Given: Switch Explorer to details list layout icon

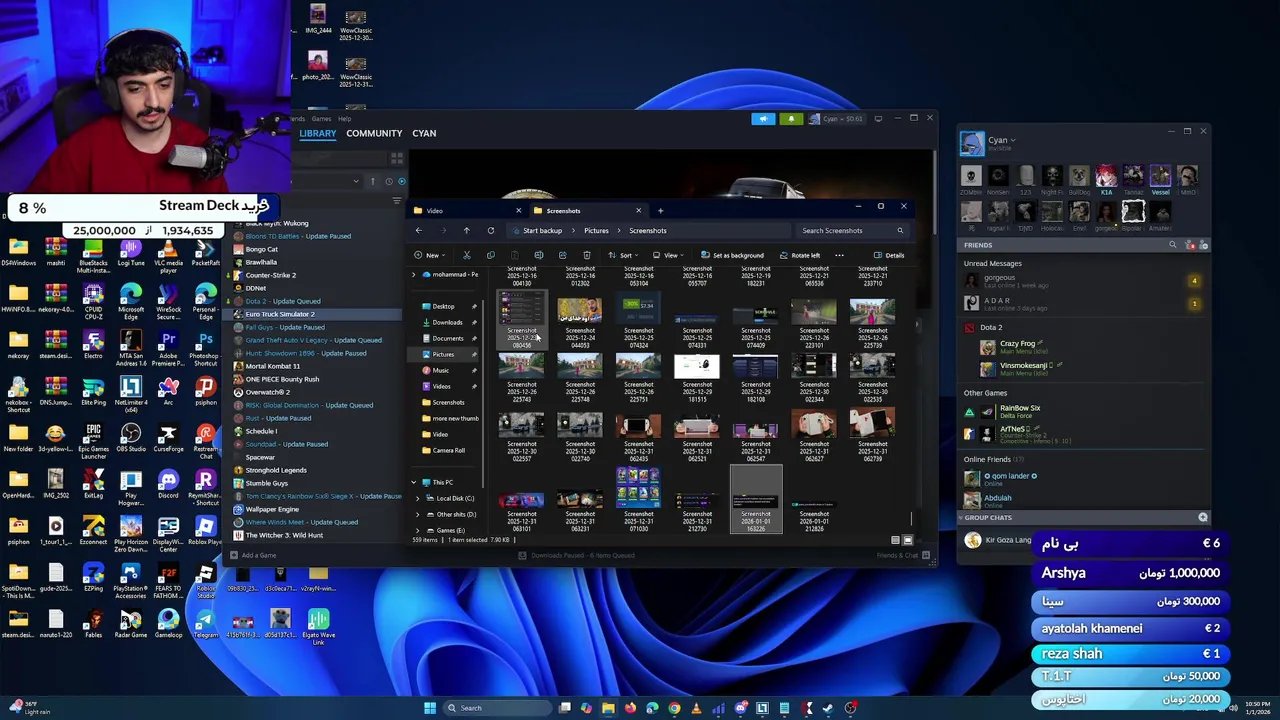Looking at the screenshot, I should (x=895, y=540).
